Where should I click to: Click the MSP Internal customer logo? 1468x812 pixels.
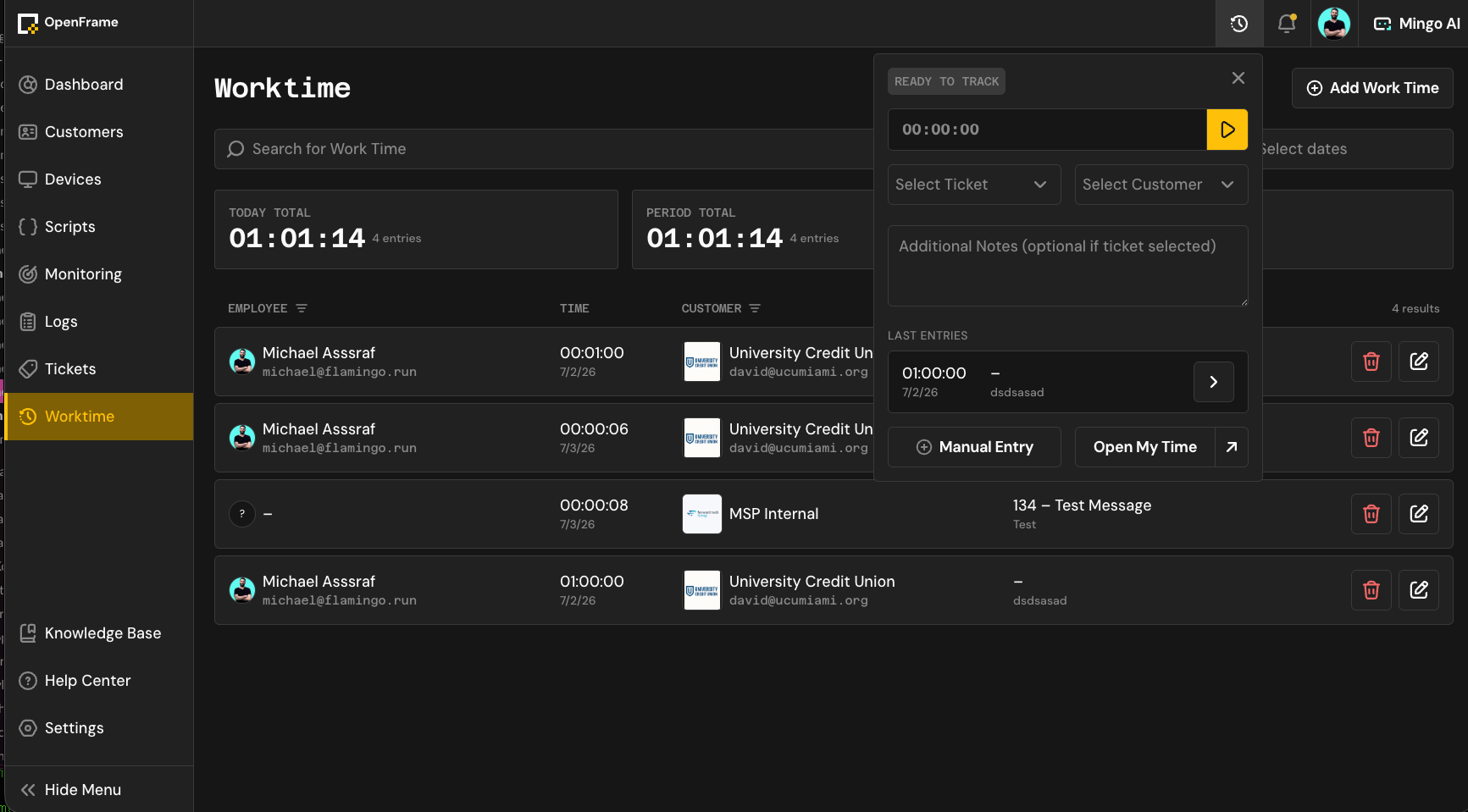pos(702,514)
